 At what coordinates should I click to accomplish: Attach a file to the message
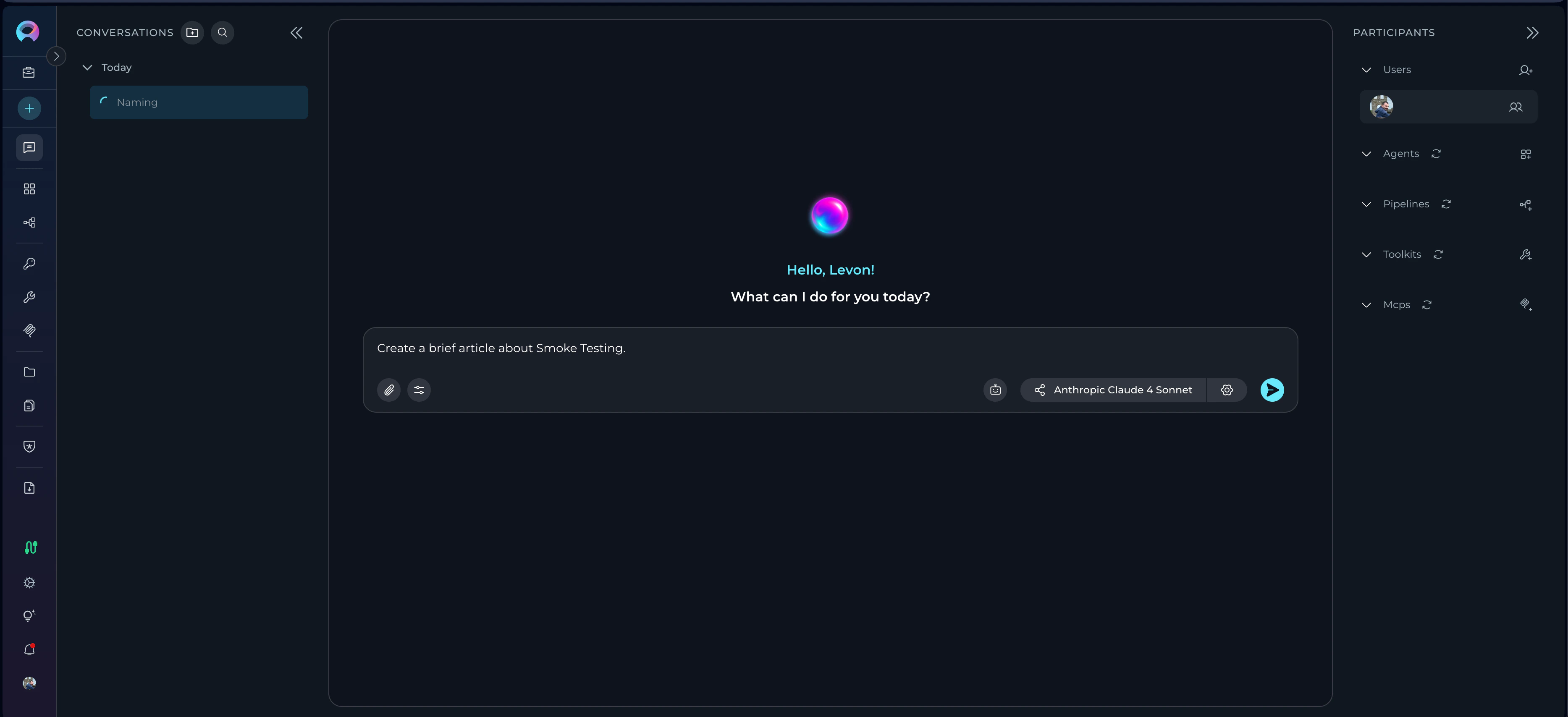388,390
